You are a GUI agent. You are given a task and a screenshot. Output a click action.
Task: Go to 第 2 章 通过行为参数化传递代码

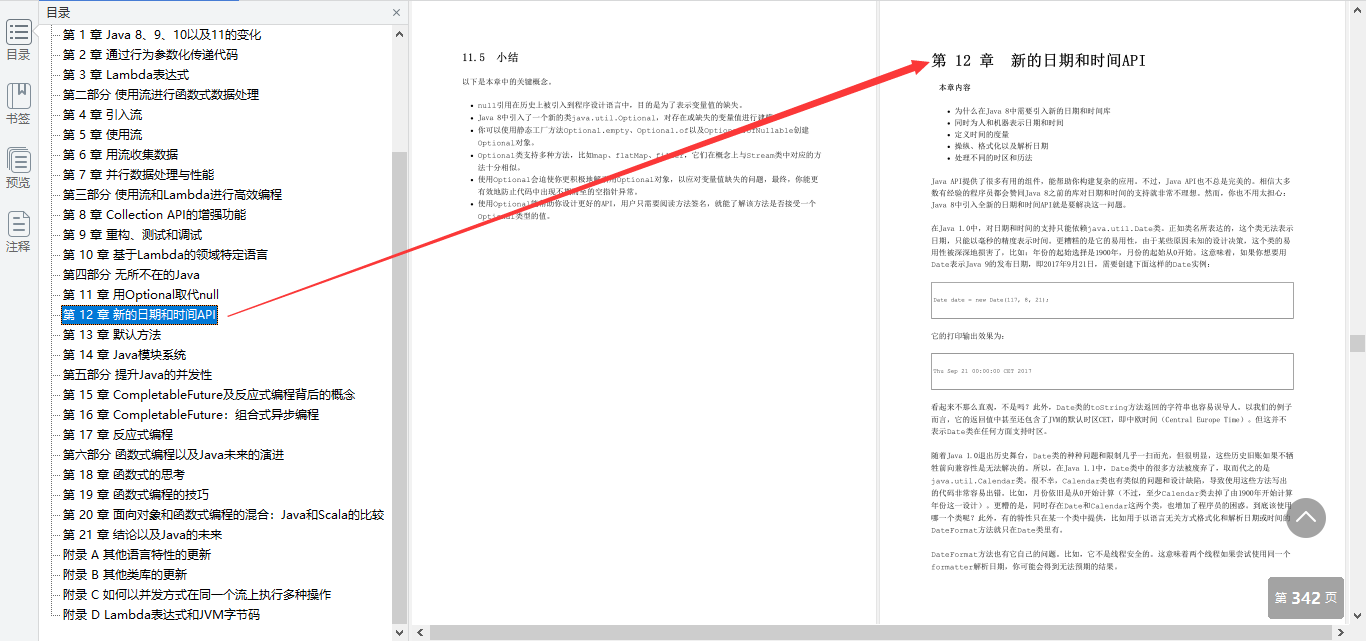point(150,54)
